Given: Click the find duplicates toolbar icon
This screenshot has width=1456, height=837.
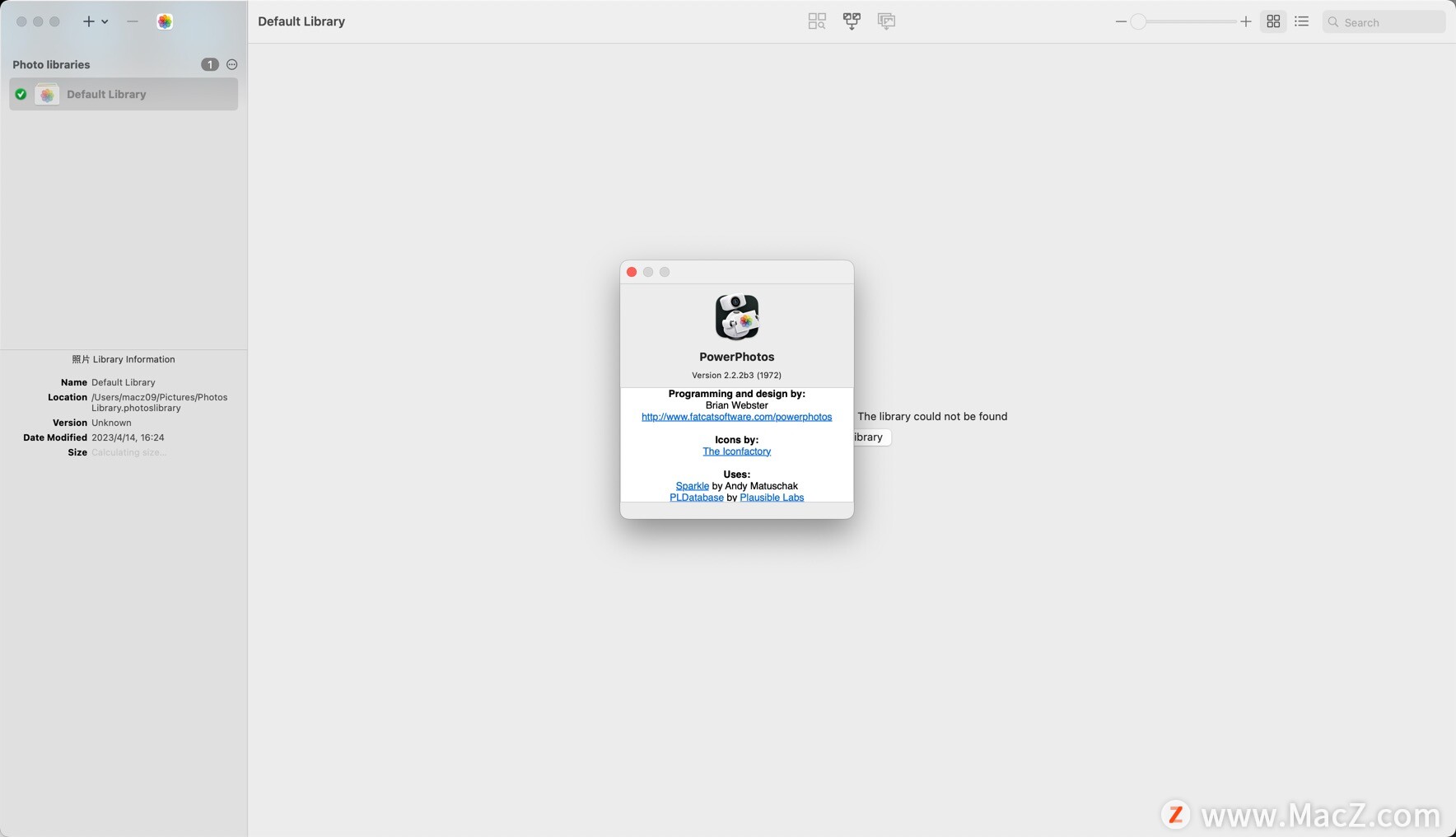Looking at the screenshot, I should (817, 21).
